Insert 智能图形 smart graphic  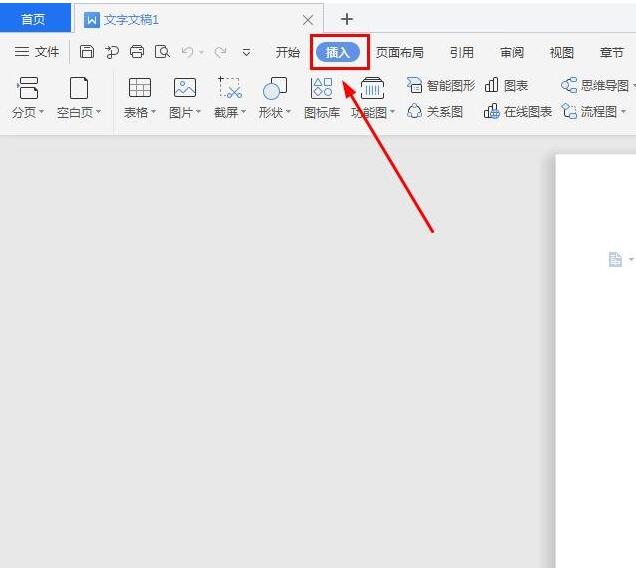pyautogui.click(x=441, y=86)
